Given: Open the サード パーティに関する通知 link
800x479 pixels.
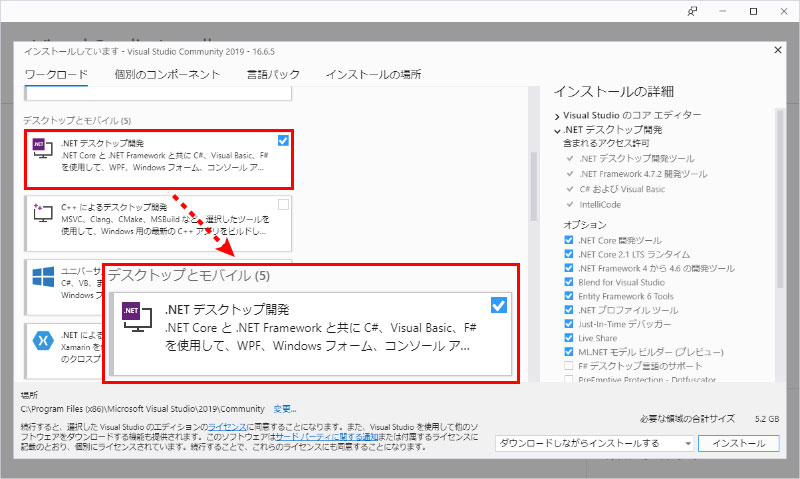Looking at the screenshot, I should click(x=327, y=437).
